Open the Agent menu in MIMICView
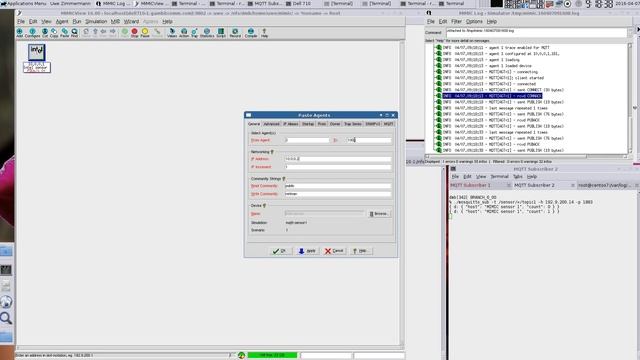Viewport: 640px width, 360px height. tap(62, 21)
